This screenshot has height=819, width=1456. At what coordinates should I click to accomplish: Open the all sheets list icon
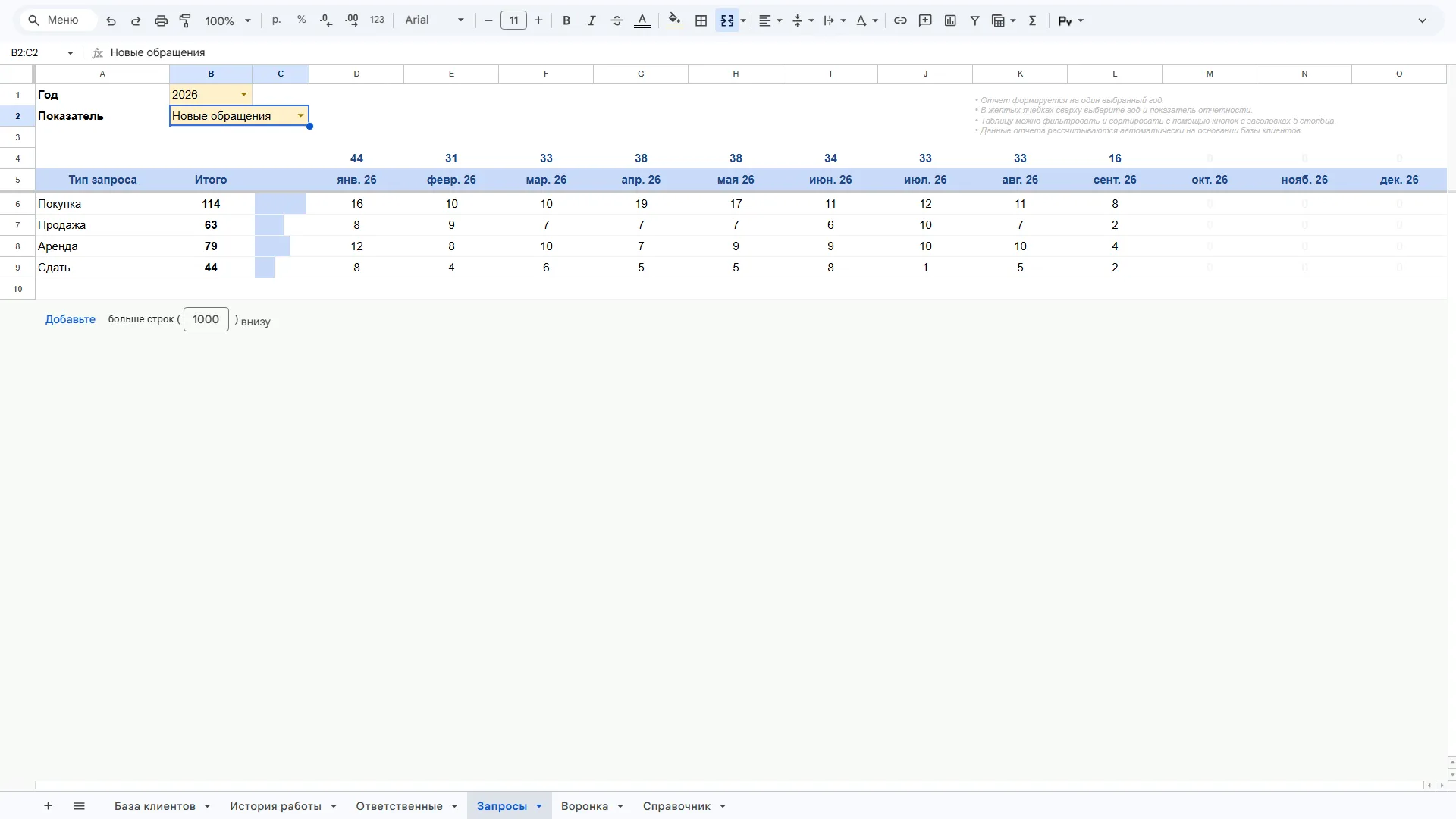79,805
